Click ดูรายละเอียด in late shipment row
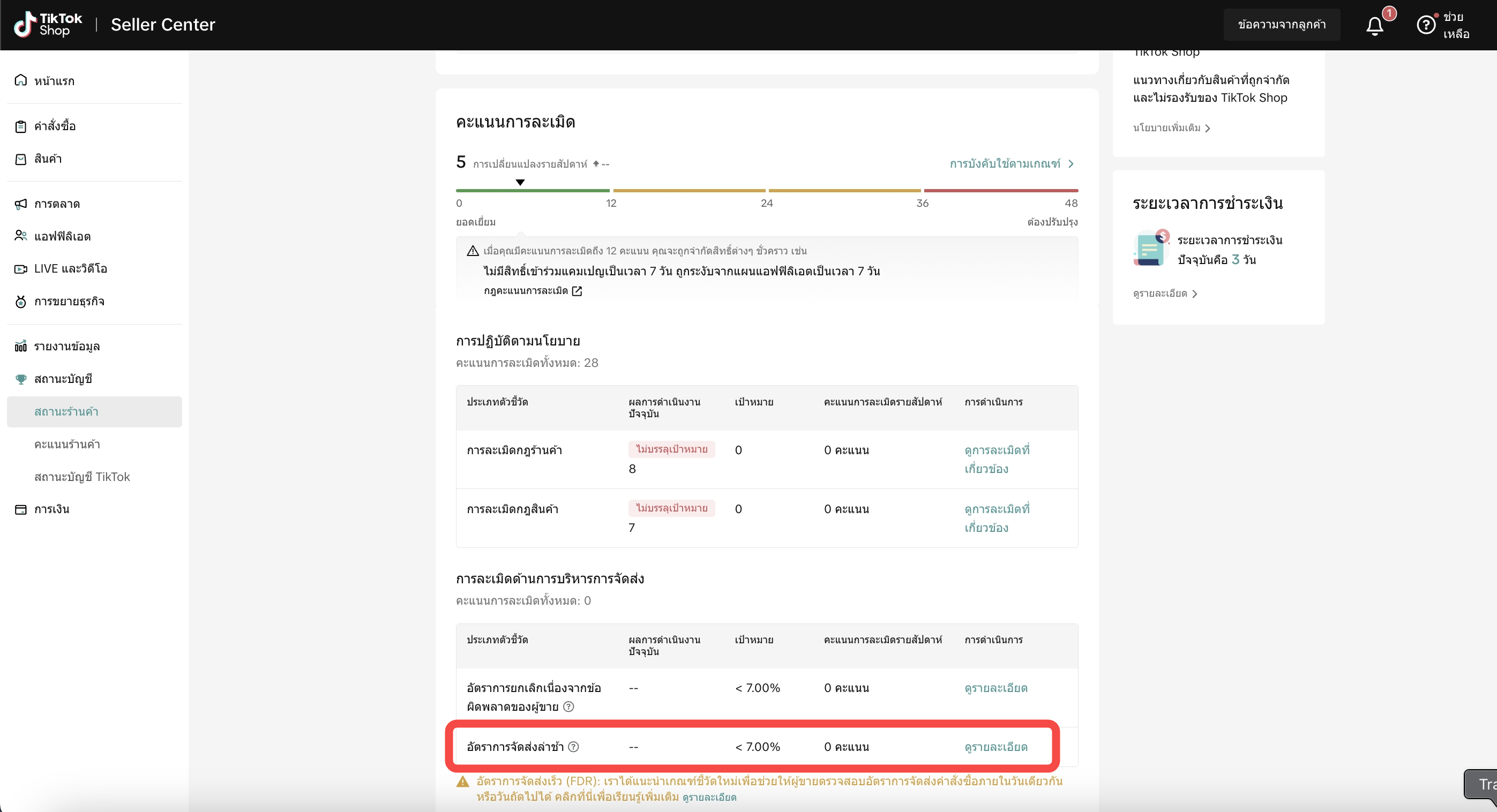Image resolution: width=1497 pixels, height=812 pixels. coord(995,747)
